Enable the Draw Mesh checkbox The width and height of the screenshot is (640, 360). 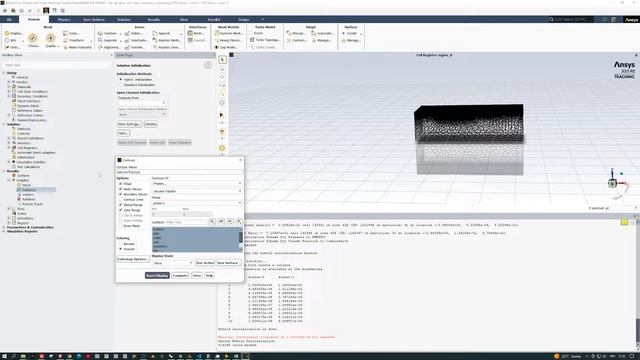(x=121, y=226)
